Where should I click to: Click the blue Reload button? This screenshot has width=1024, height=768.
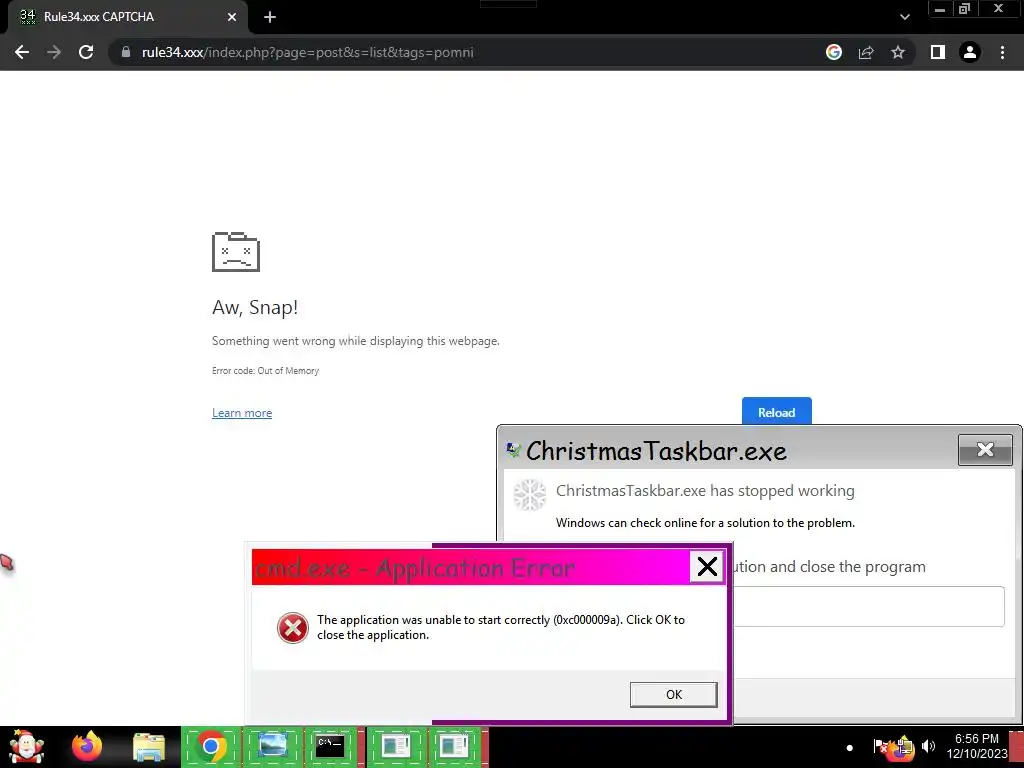tap(776, 412)
